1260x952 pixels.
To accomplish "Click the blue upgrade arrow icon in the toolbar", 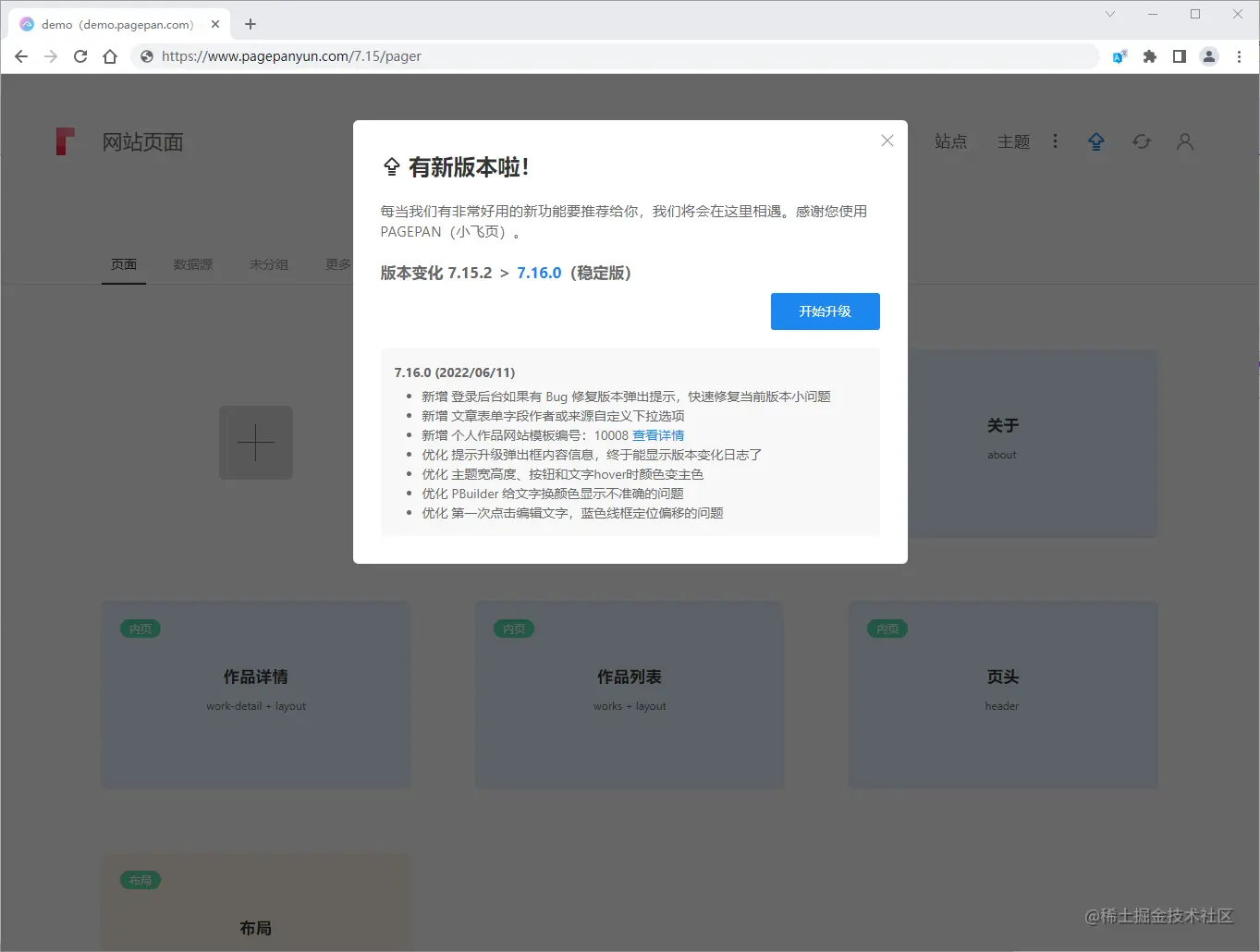I will (1096, 141).
